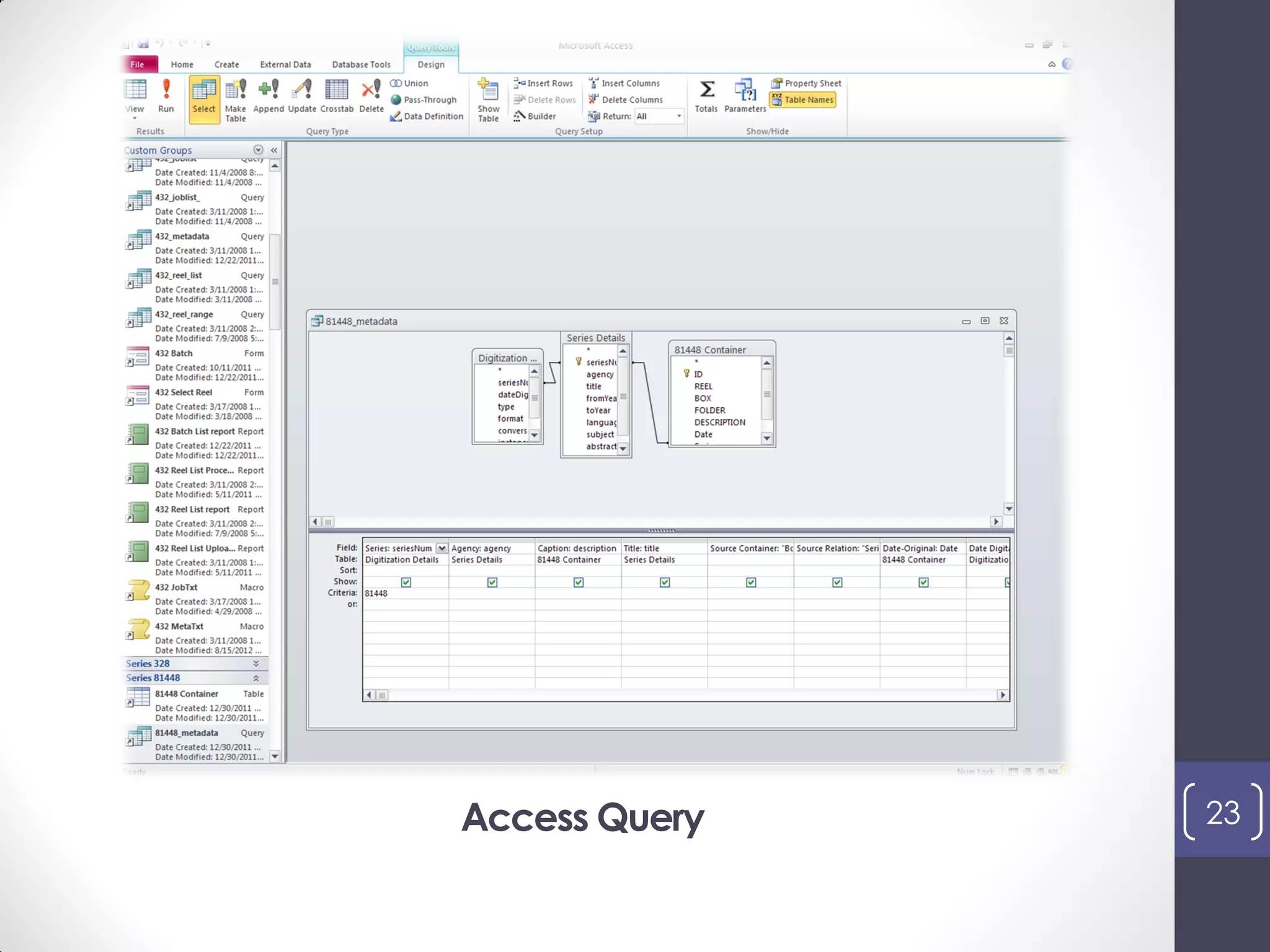Expand the Series 328 group
Image resolution: width=1270 pixels, height=952 pixels.
256,664
